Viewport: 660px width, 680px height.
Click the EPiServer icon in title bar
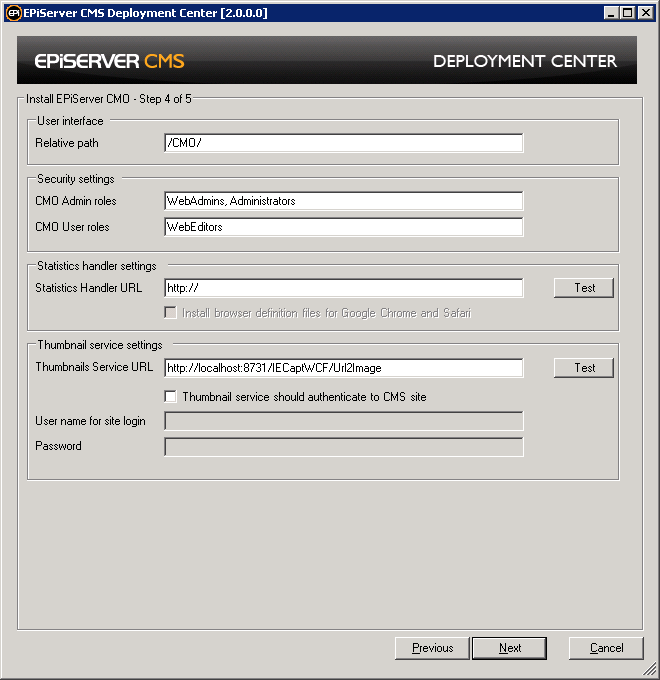click(13, 13)
